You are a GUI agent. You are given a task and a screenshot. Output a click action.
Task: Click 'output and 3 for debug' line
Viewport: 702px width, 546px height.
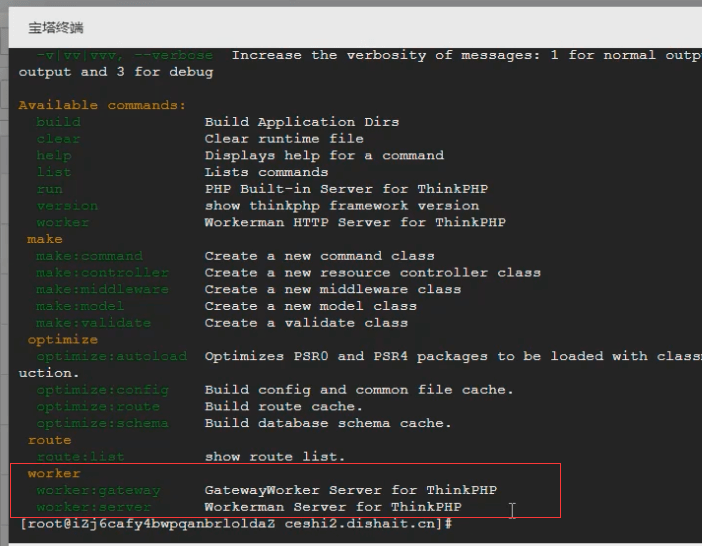click(116, 72)
